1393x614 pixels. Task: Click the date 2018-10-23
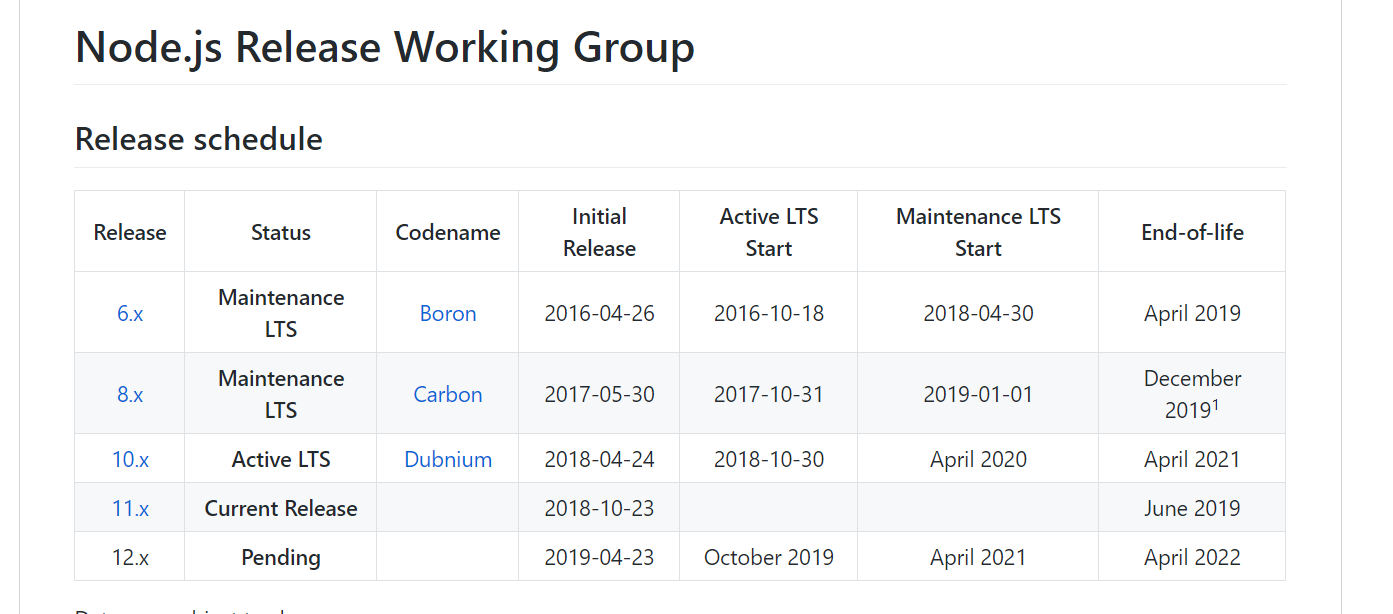(x=599, y=508)
